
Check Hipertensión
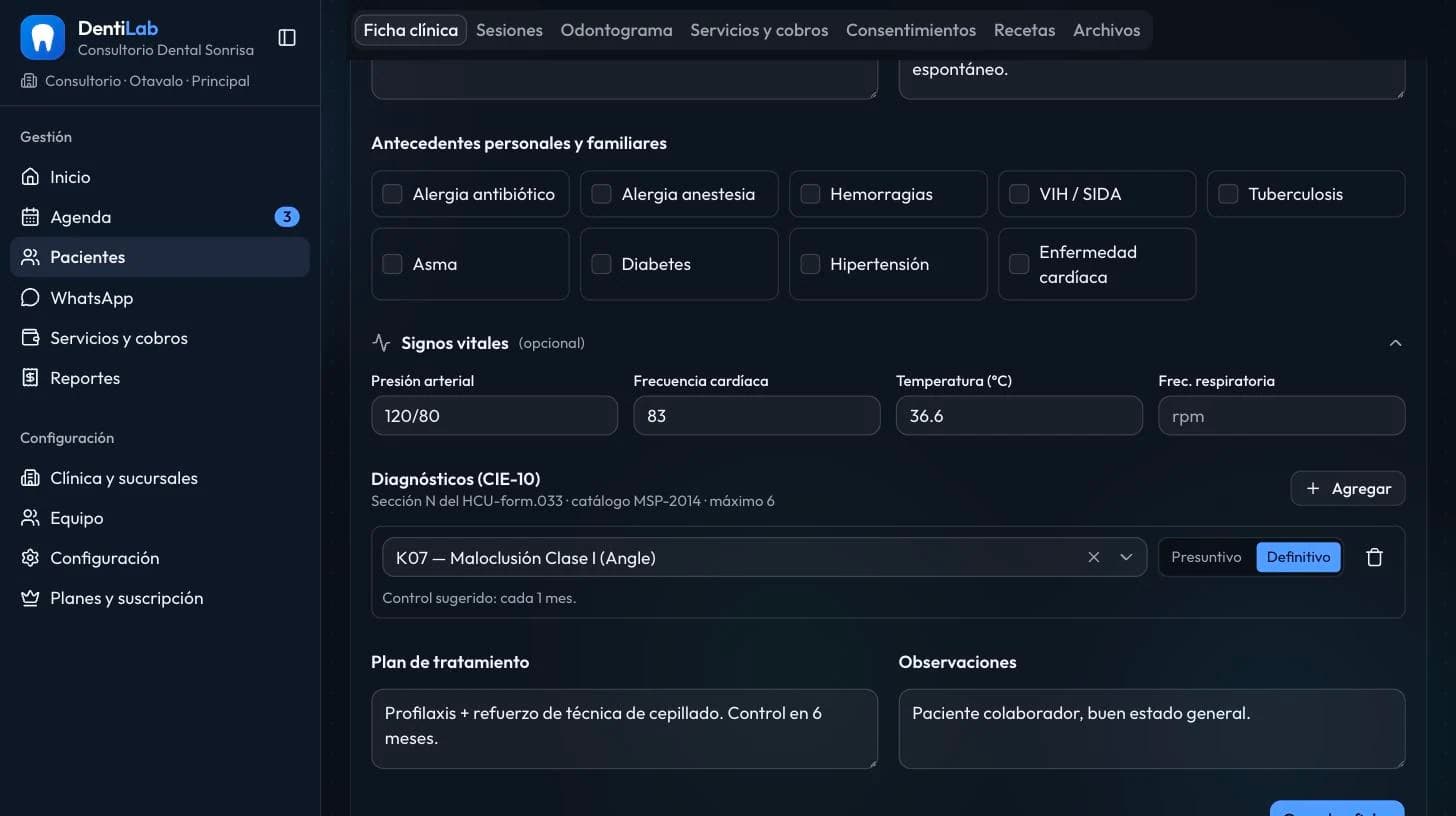tap(811, 264)
